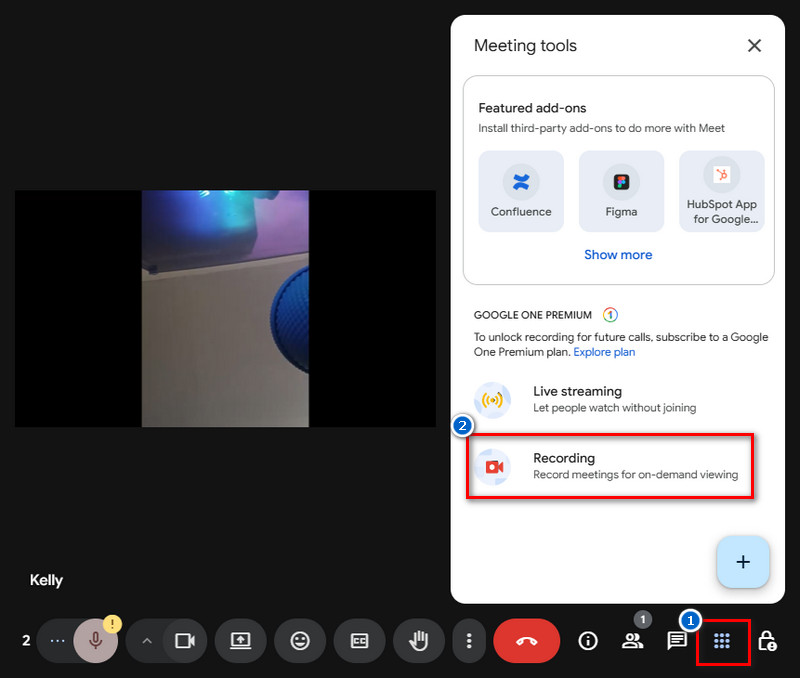Click the Live streaming broadcast icon

click(x=492, y=400)
